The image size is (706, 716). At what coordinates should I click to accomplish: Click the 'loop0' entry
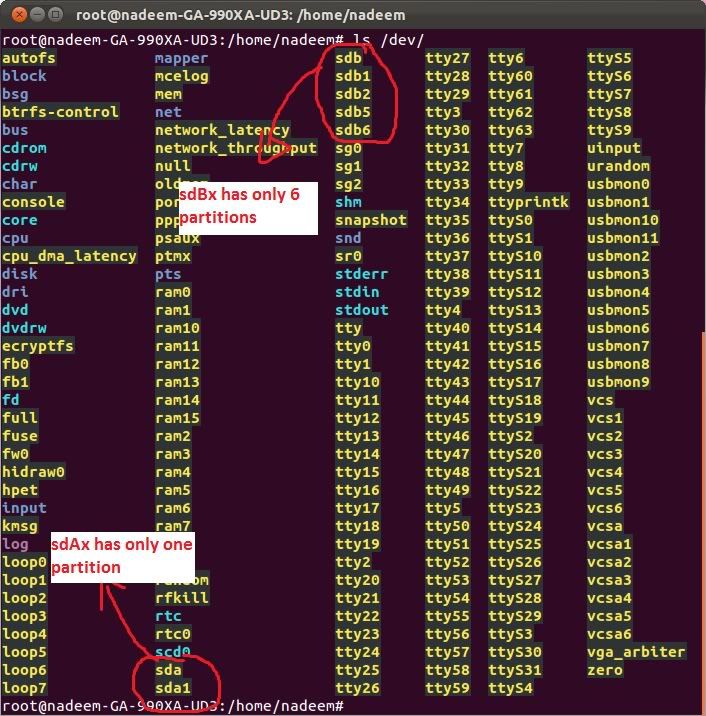[x=24, y=562]
